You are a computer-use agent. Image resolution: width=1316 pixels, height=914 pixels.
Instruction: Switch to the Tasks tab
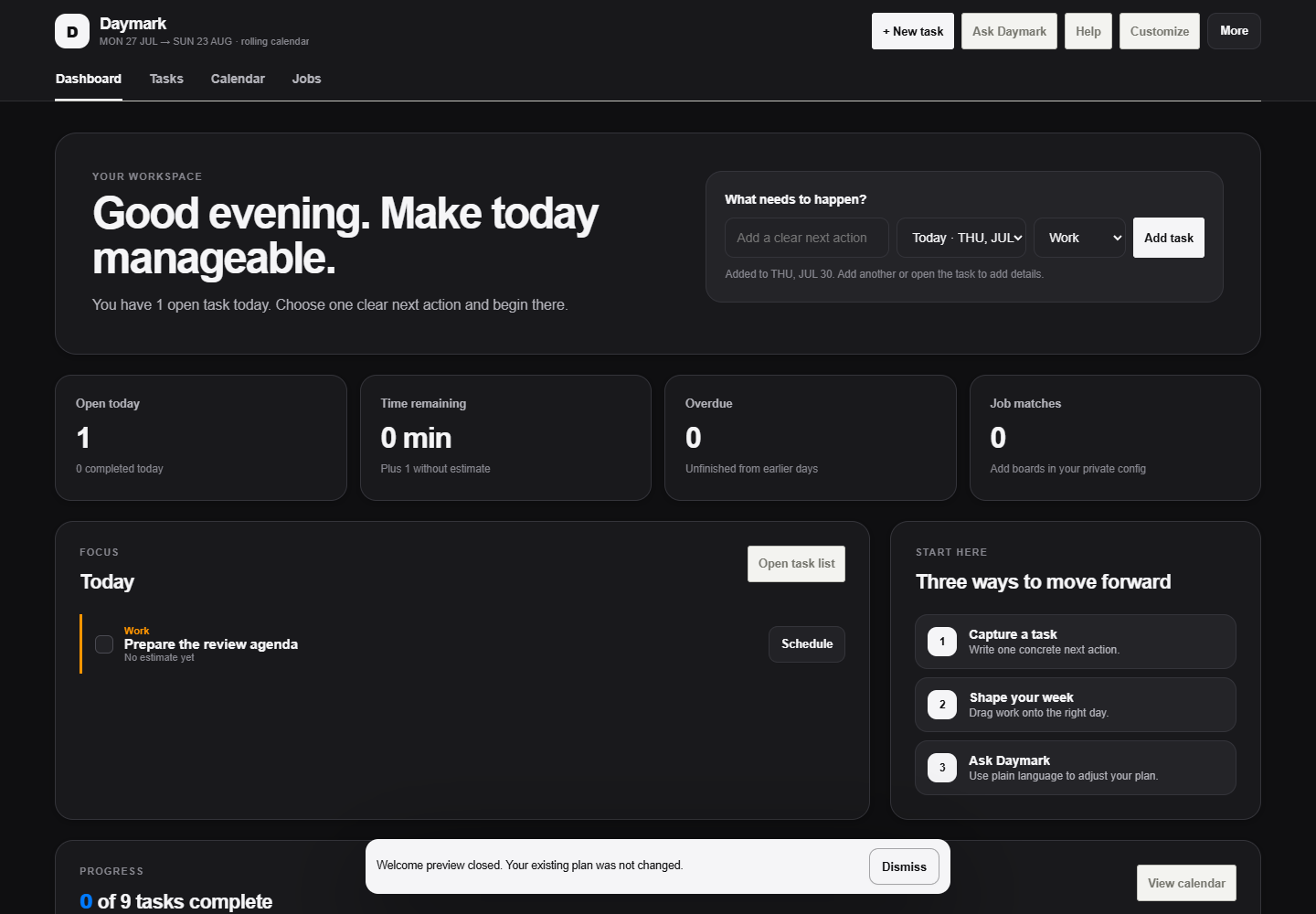166,79
